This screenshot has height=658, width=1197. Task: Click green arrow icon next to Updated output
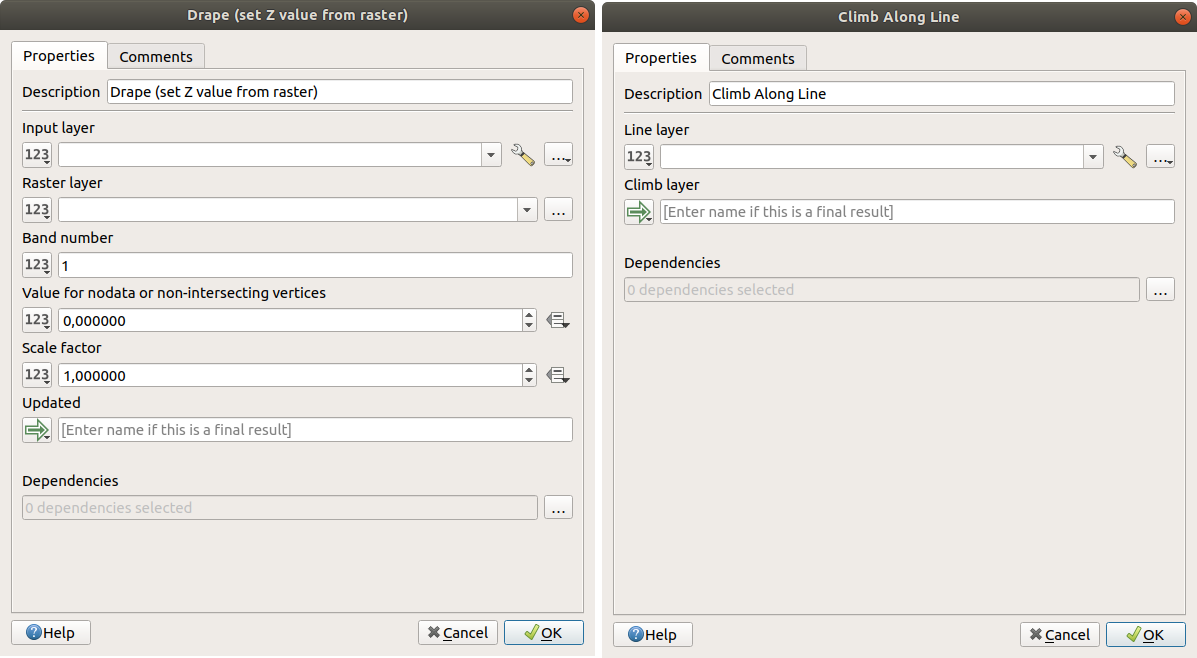coord(37,430)
